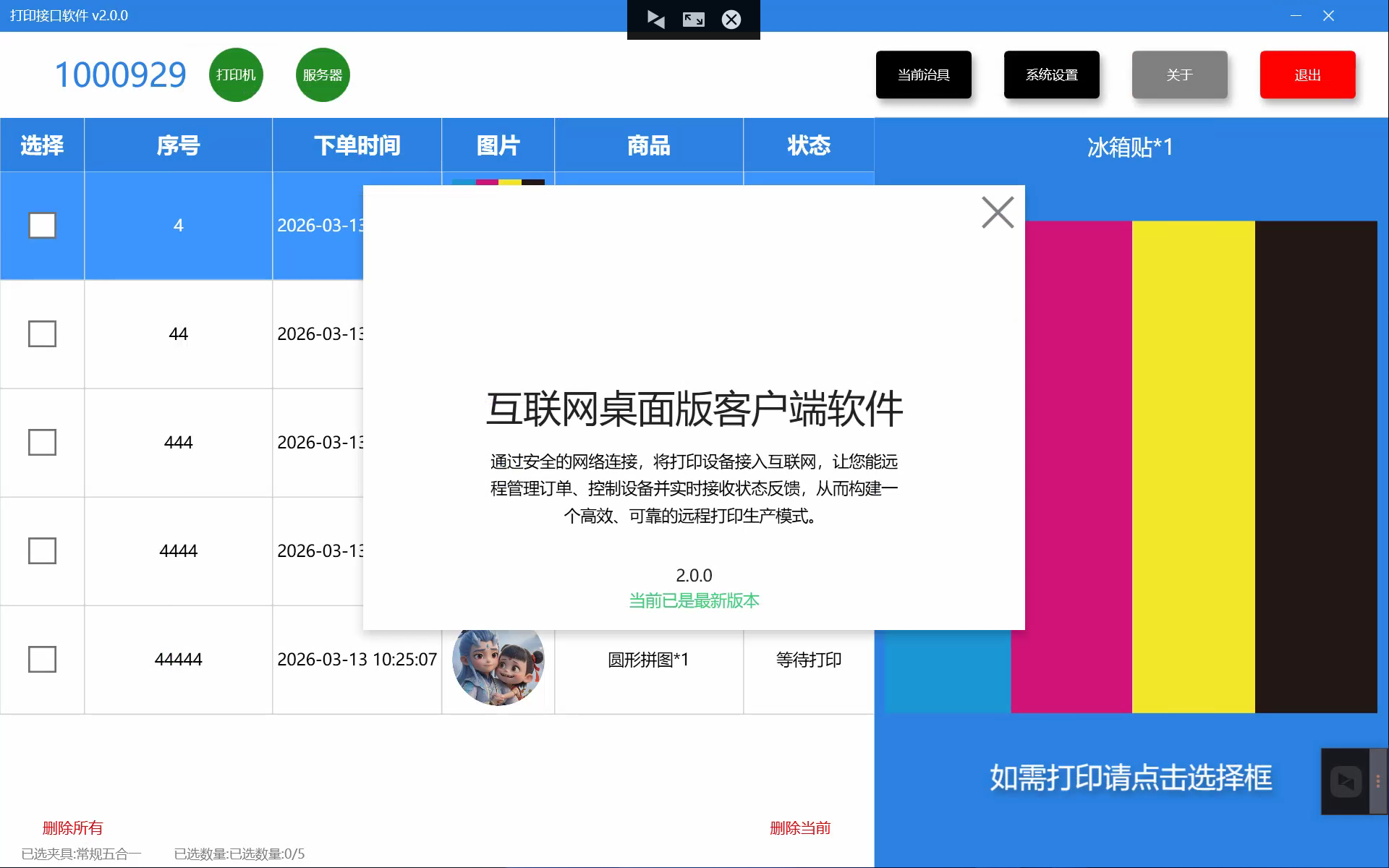The image size is (1389, 868).
Task: Open the 当前治具 button
Action: 923,75
